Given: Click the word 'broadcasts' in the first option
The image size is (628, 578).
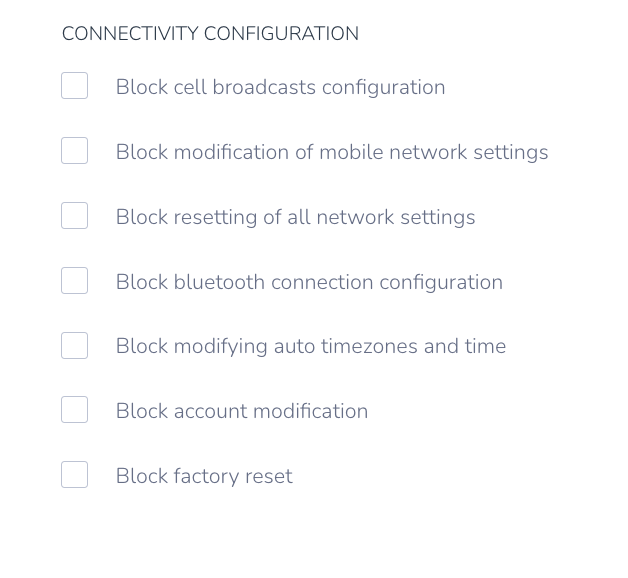Looking at the screenshot, I should click(x=264, y=87).
